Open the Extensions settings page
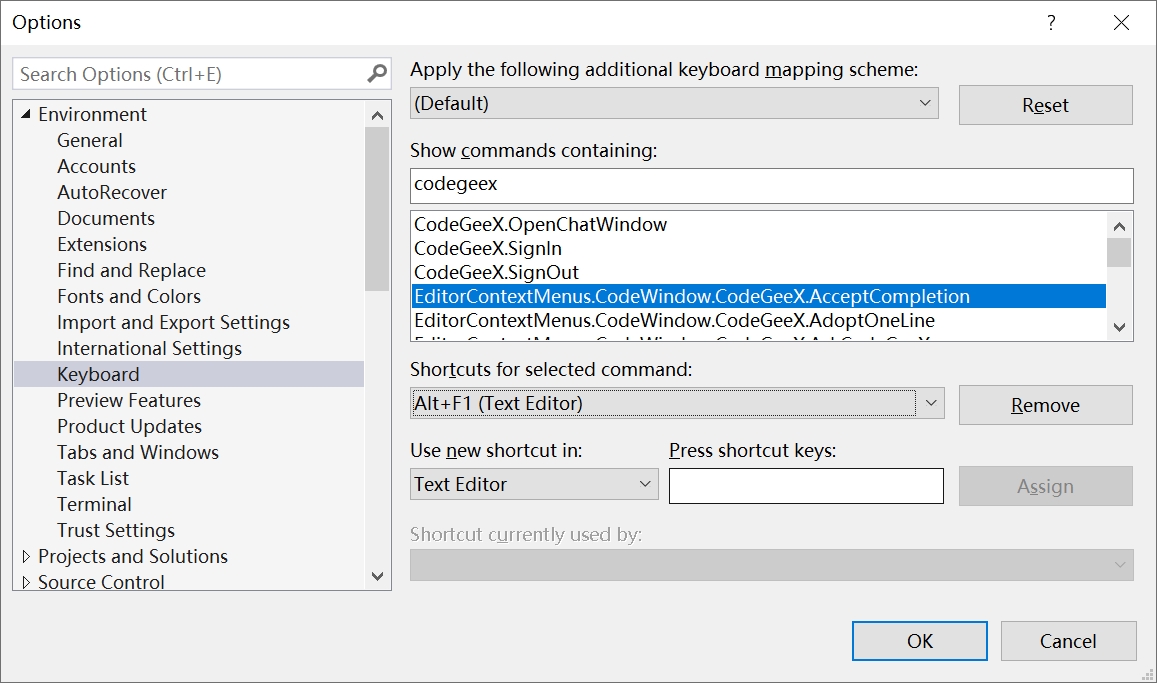Viewport: 1157px width, 683px height. pyautogui.click(x=102, y=244)
